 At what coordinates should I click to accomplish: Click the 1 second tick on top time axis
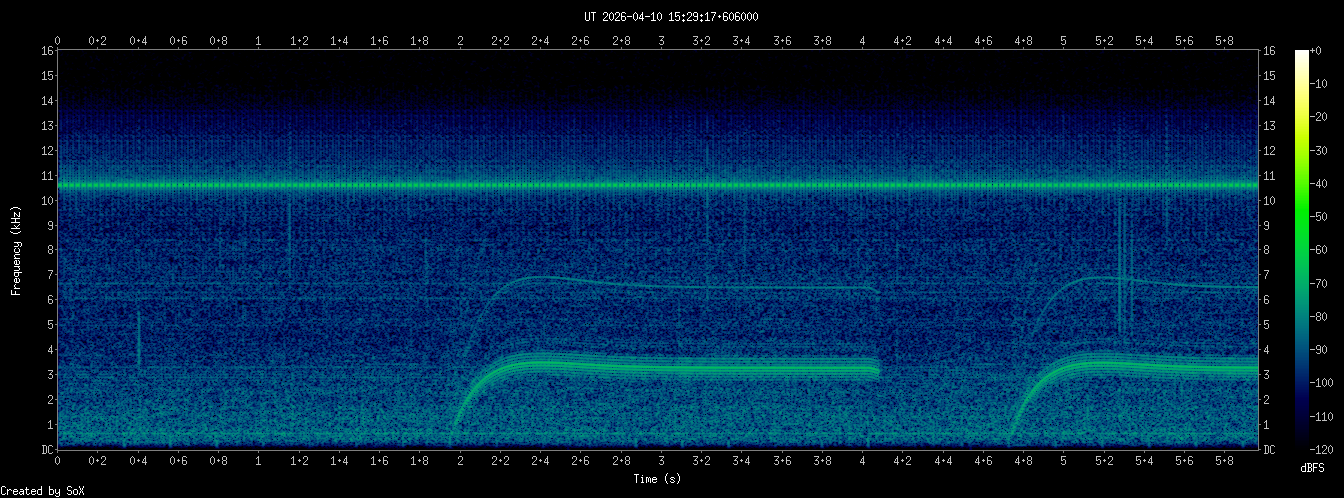click(x=259, y=40)
